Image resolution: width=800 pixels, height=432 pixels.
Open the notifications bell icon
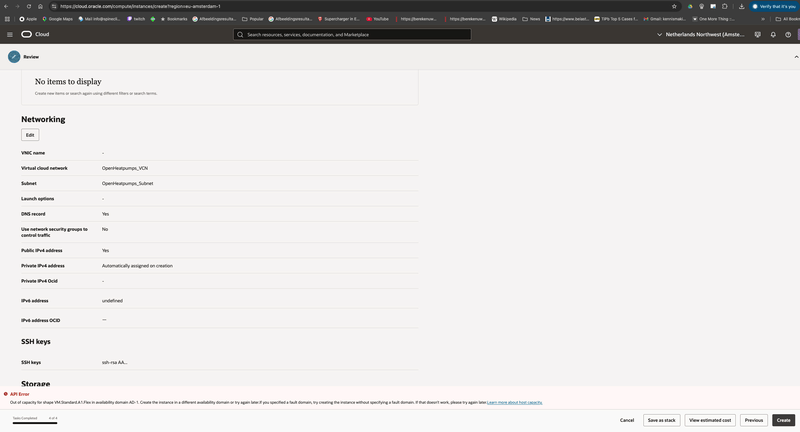773,34
